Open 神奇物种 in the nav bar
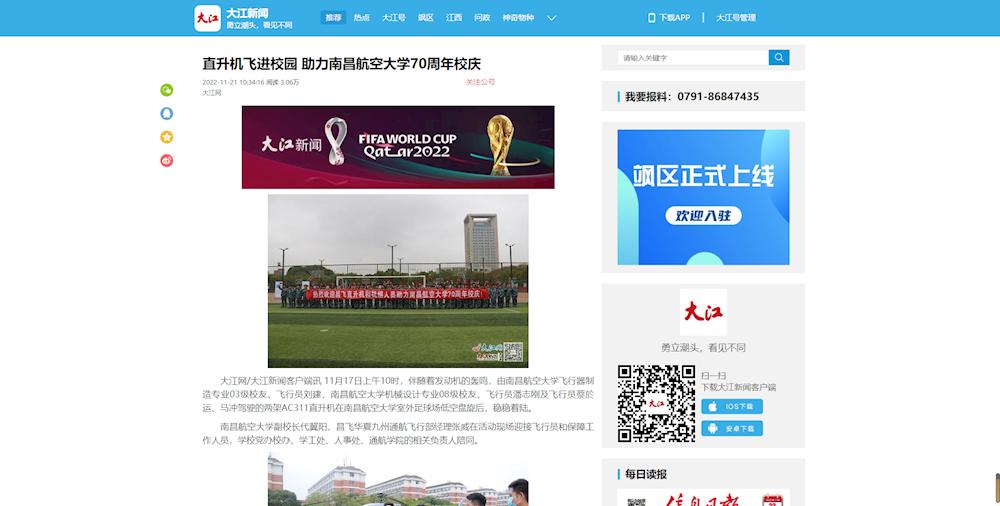Screen dimensions: 1000x506 (x=517, y=18)
